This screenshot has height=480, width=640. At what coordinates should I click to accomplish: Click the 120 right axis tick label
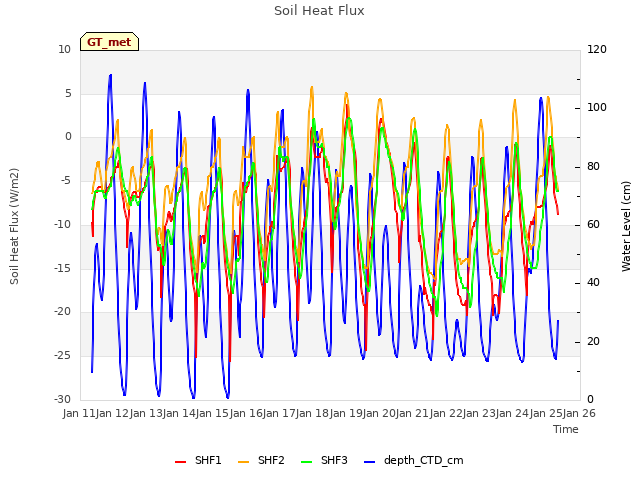point(597,50)
